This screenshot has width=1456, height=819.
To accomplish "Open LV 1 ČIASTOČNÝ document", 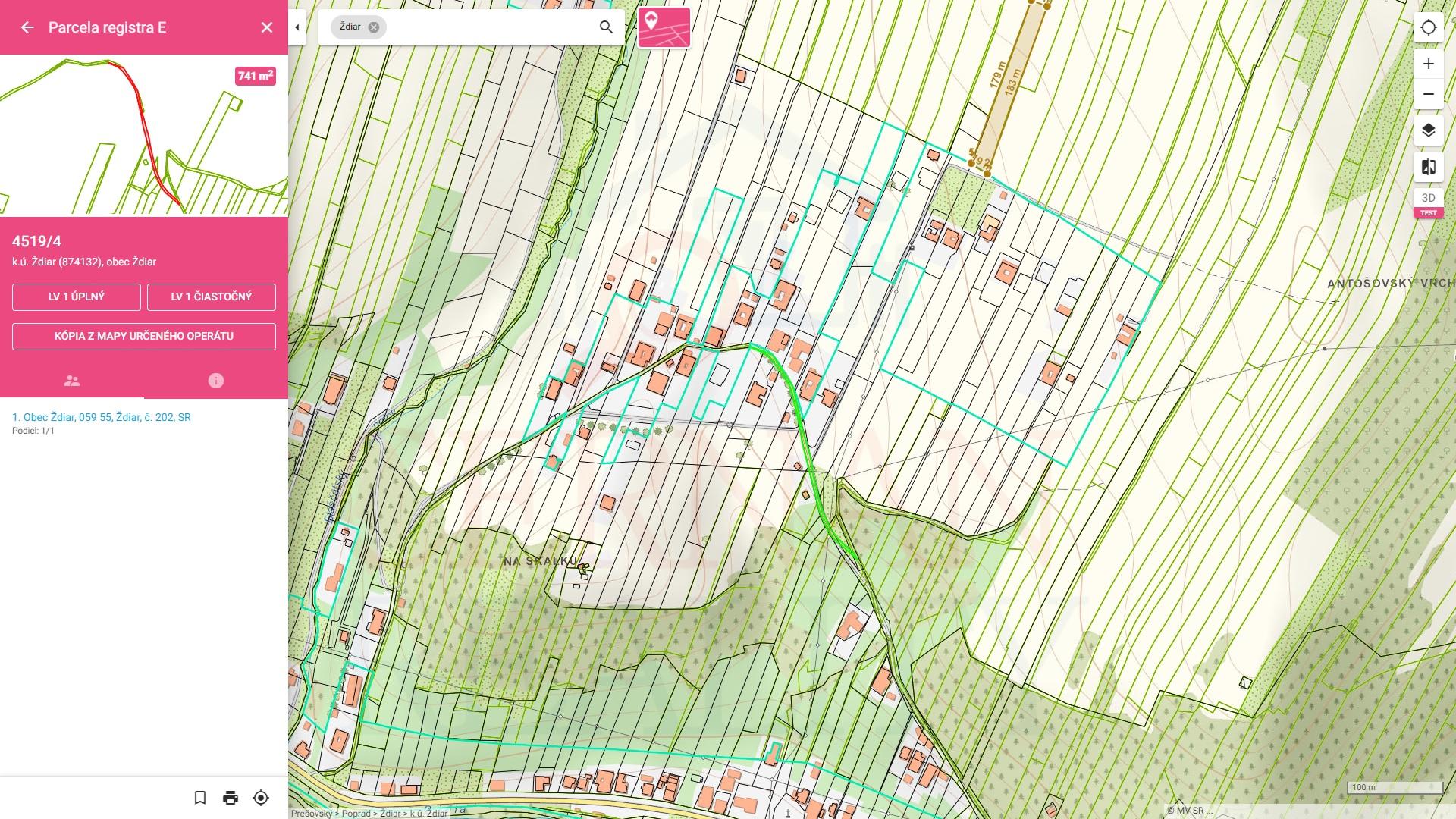I will 212,297.
